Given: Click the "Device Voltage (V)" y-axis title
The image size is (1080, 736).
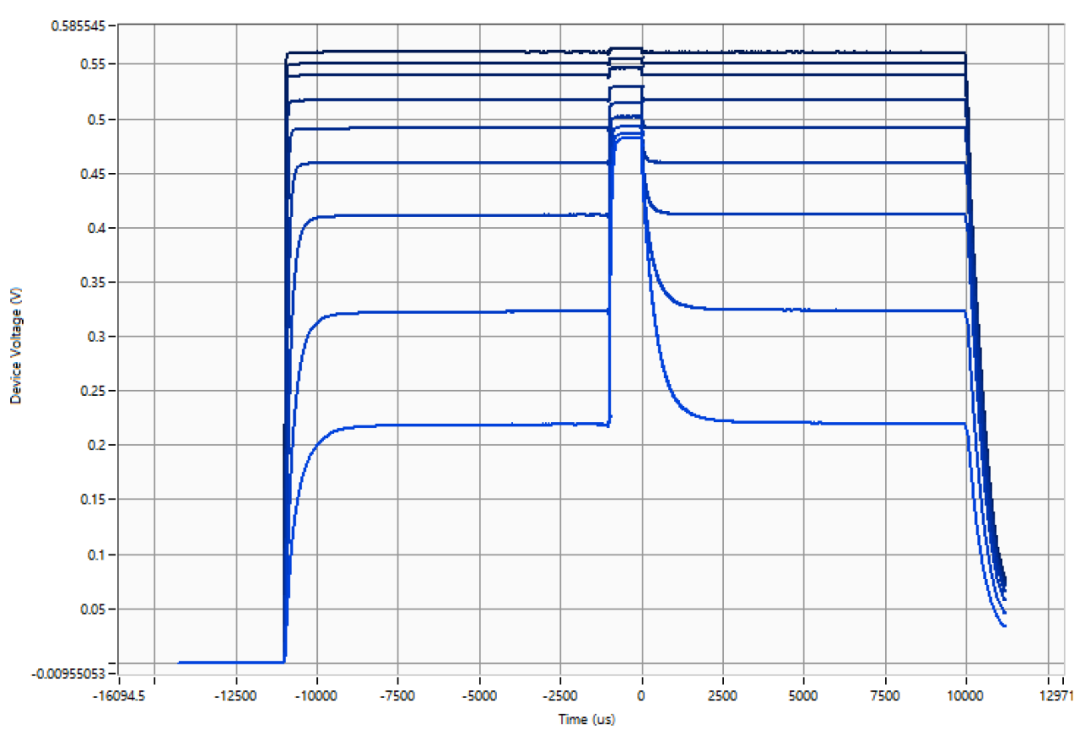Looking at the screenshot, I should [x=16, y=346].
